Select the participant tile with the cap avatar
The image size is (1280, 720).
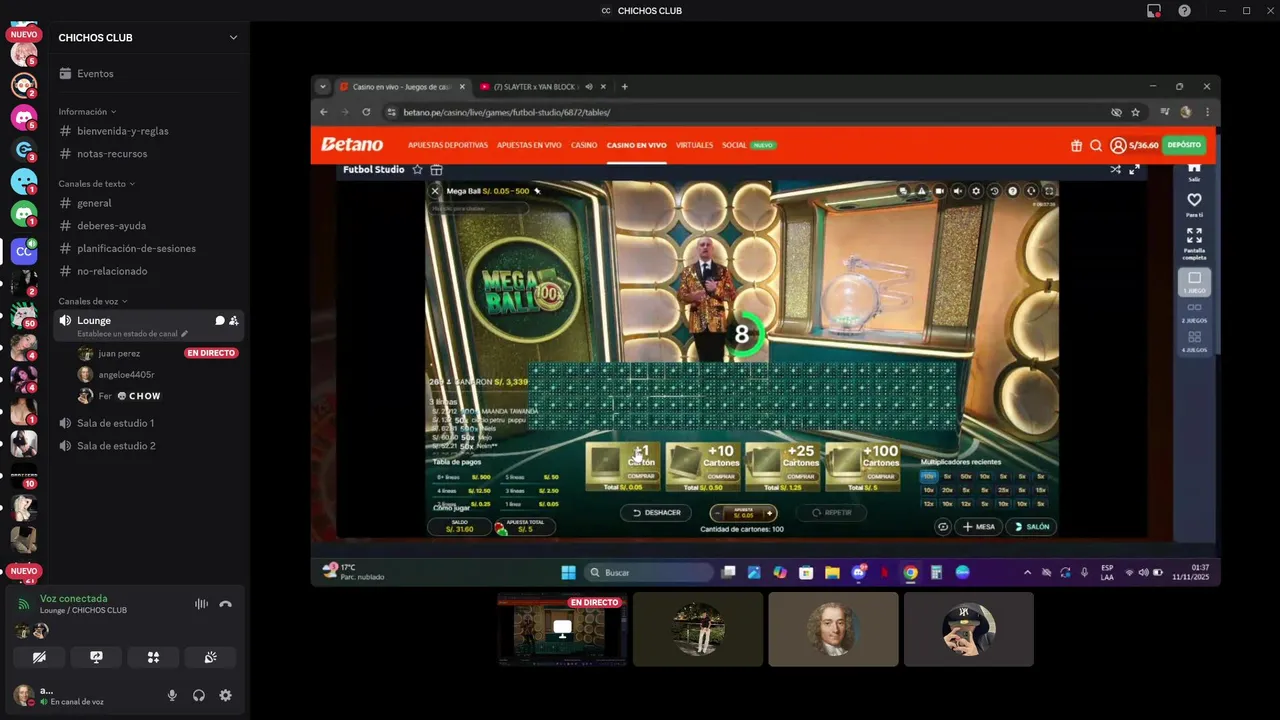point(969,629)
